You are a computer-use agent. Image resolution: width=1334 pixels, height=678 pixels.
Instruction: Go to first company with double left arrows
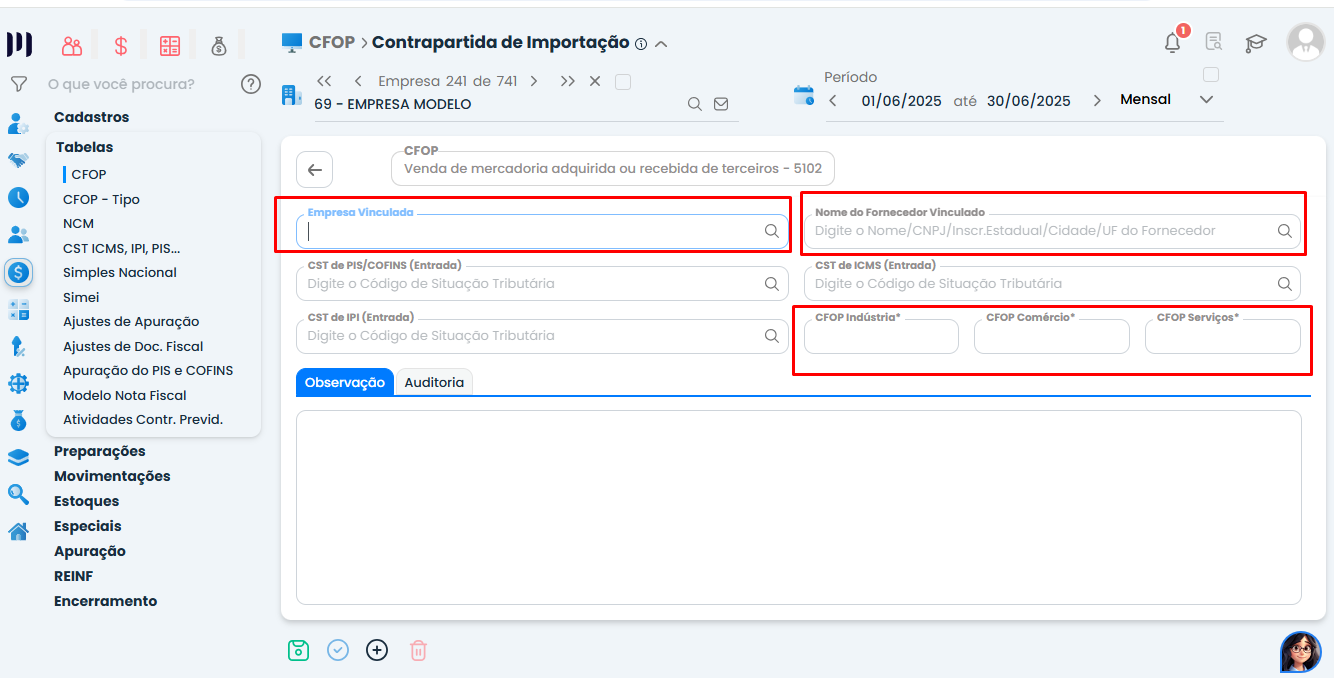(x=324, y=81)
